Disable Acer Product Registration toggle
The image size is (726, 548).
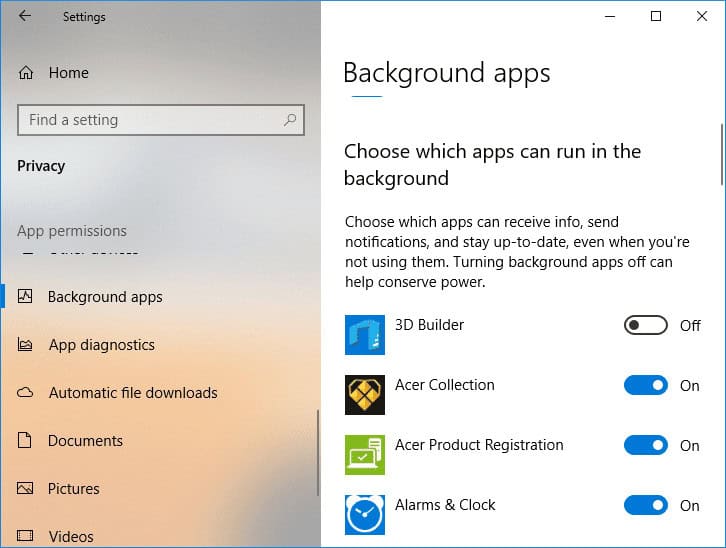(x=645, y=445)
